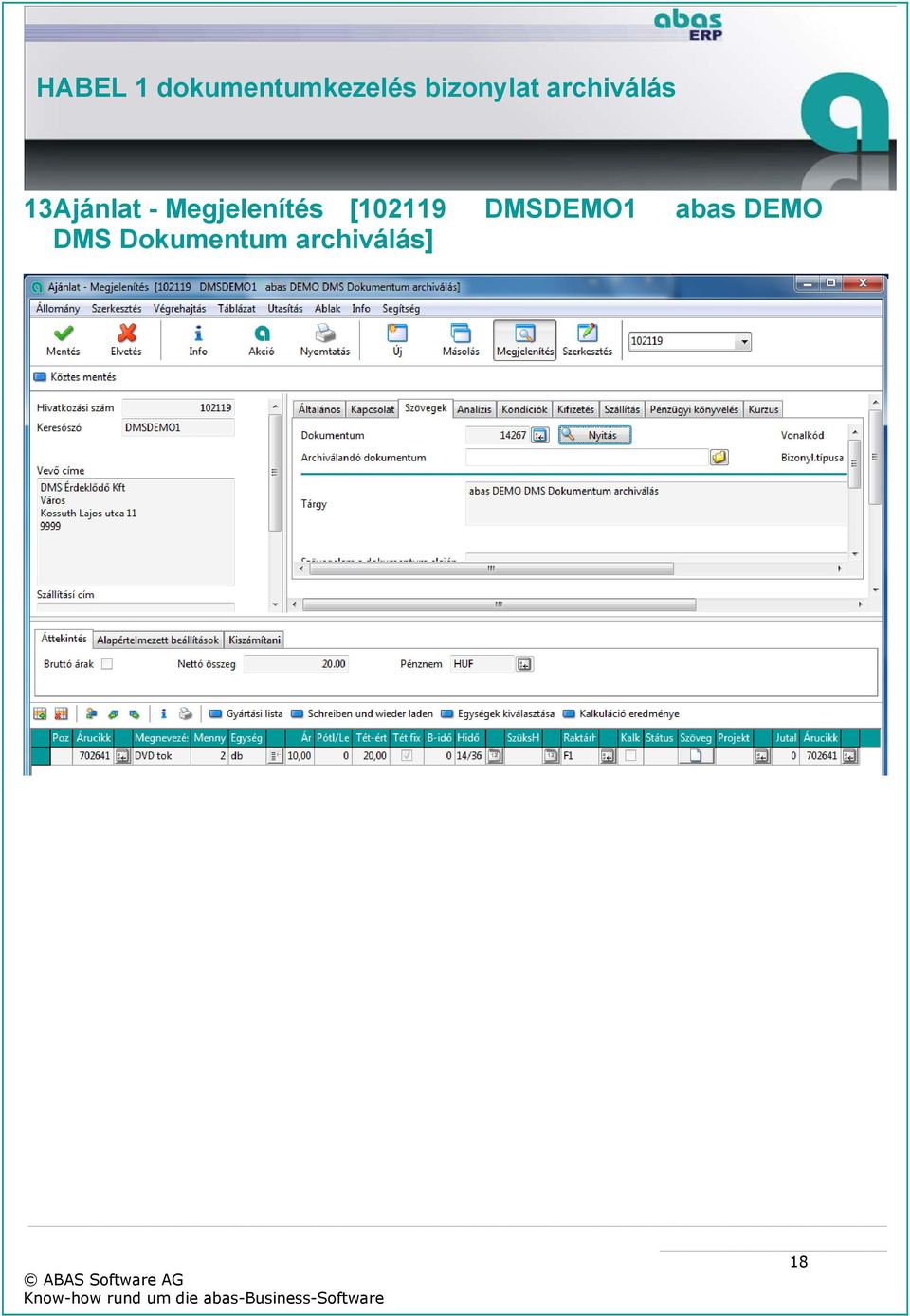This screenshot has height=1316, width=910.
Task: Open the Táblázat menu
Action: 236,309
